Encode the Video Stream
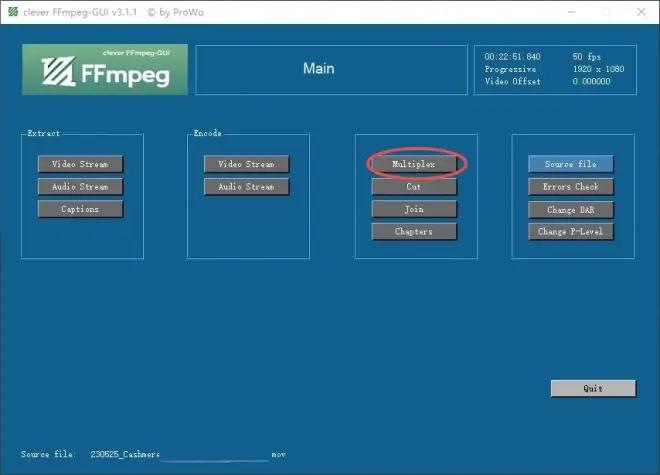Screen dimensions: 660x475 point(247,164)
